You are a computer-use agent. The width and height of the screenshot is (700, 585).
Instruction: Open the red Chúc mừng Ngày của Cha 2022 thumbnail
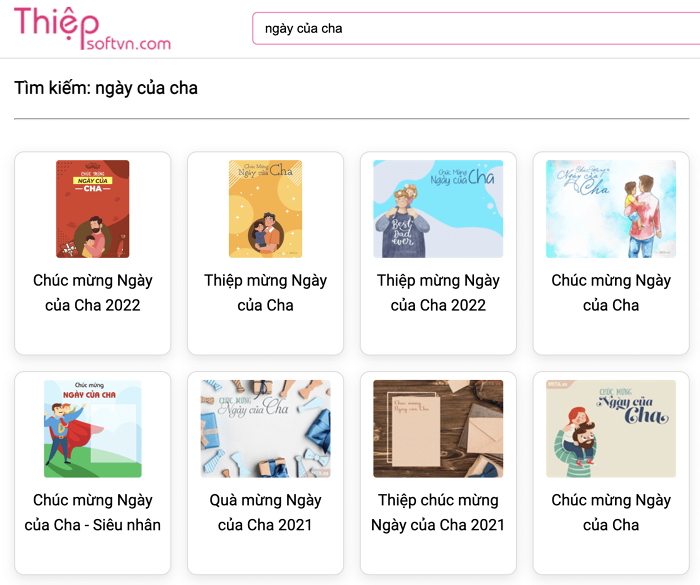click(x=92, y=209)
